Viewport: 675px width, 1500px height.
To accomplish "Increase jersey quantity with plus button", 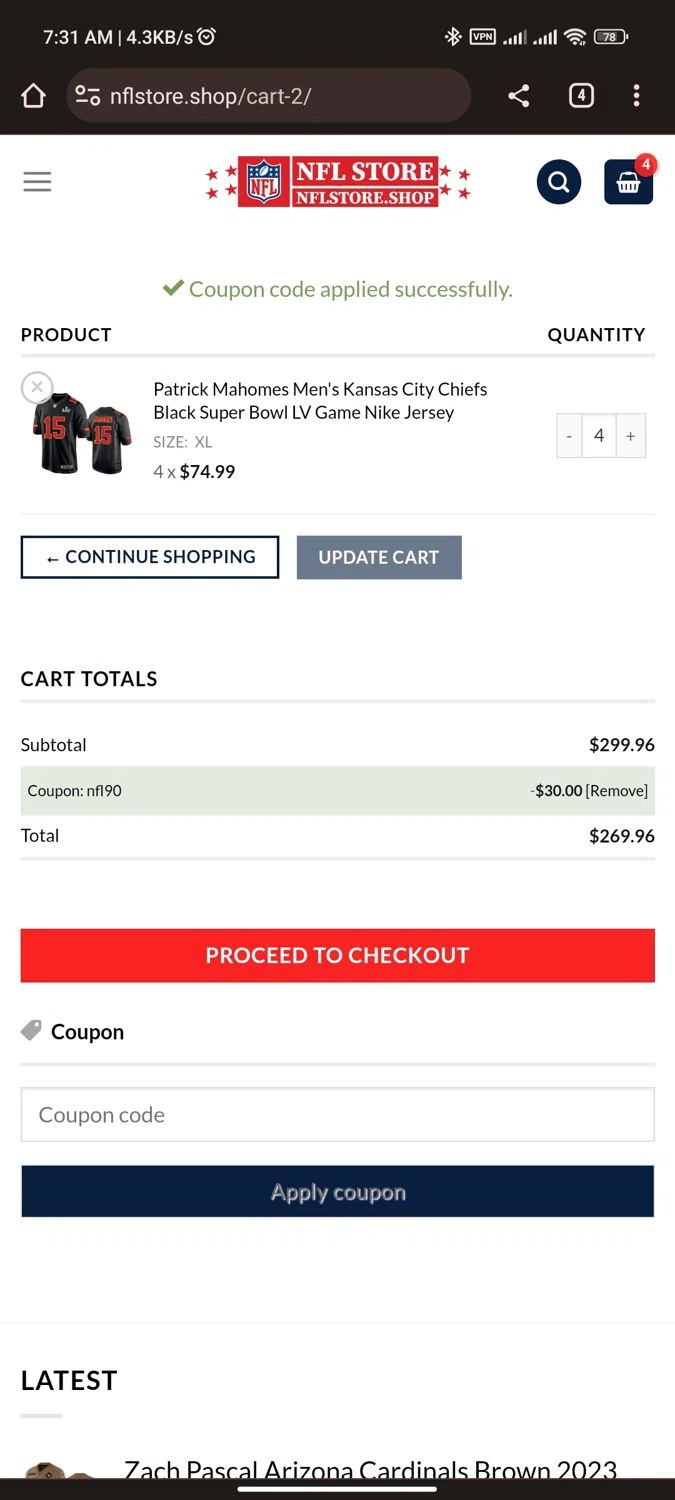I will click(x=630, y=436).
